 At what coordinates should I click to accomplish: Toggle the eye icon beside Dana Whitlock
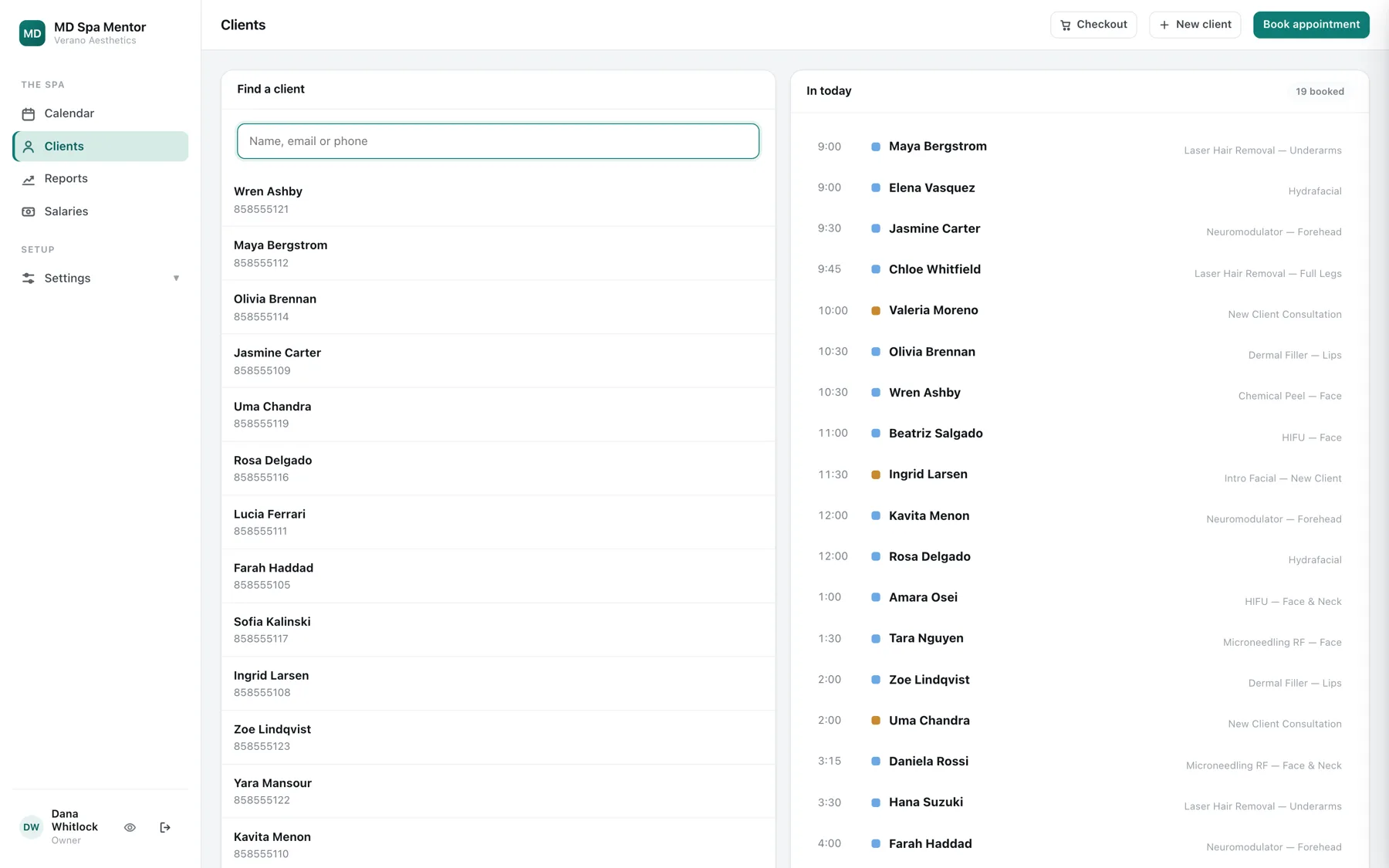130,827
